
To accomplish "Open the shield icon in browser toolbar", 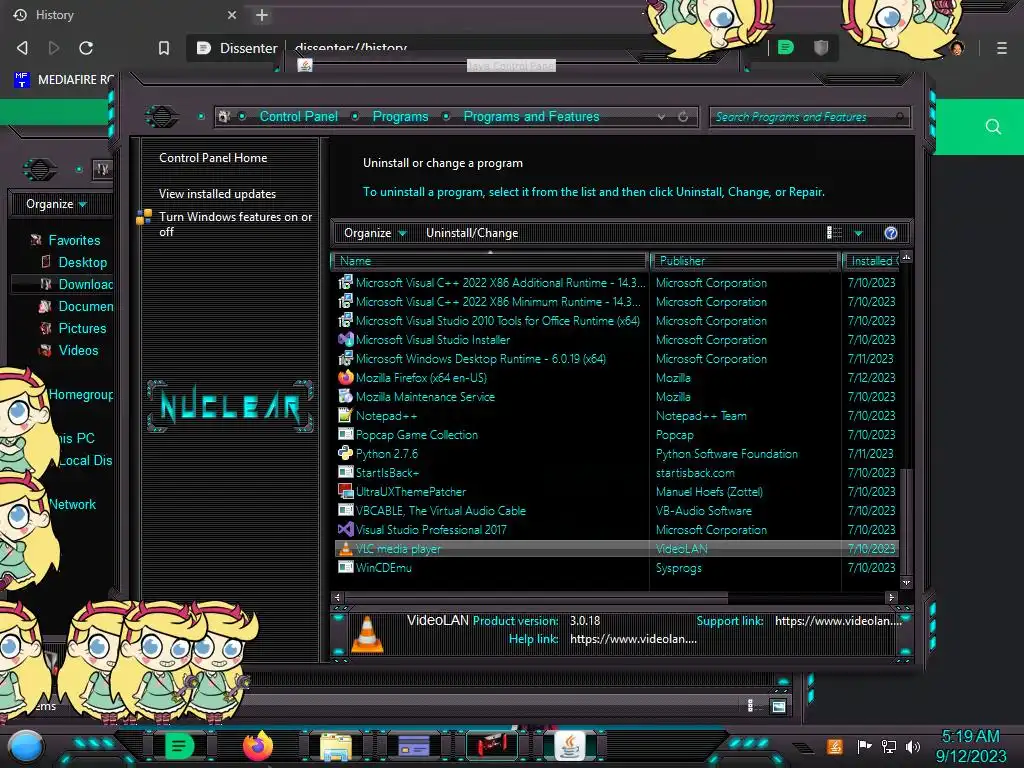I will [x=821, y=47].
